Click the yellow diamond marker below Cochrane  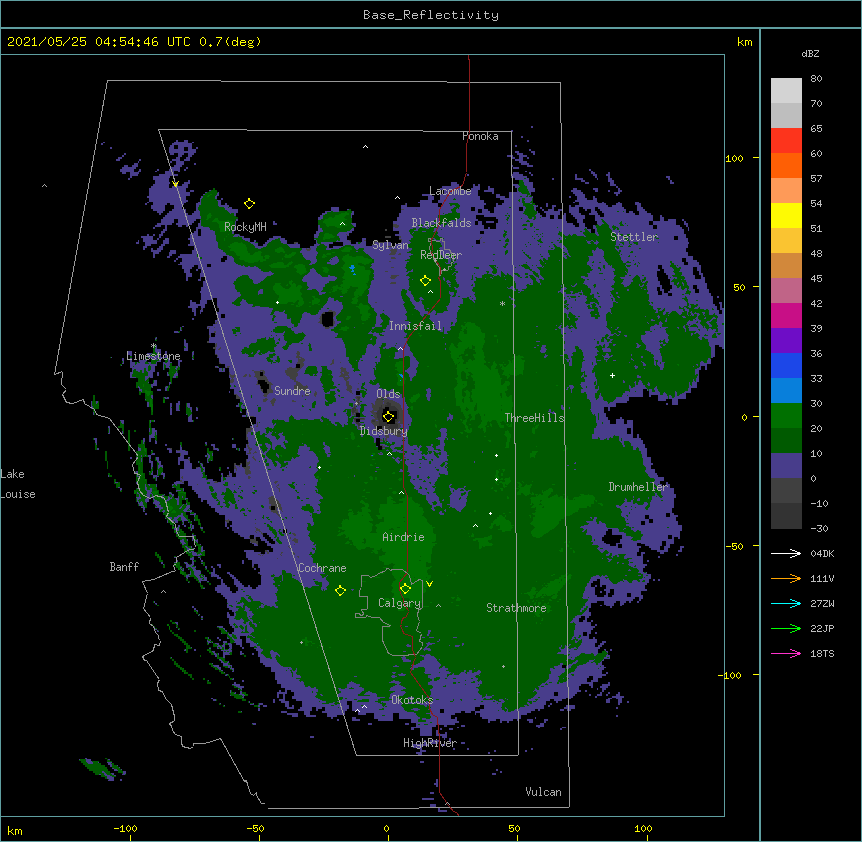pos(340,590)
